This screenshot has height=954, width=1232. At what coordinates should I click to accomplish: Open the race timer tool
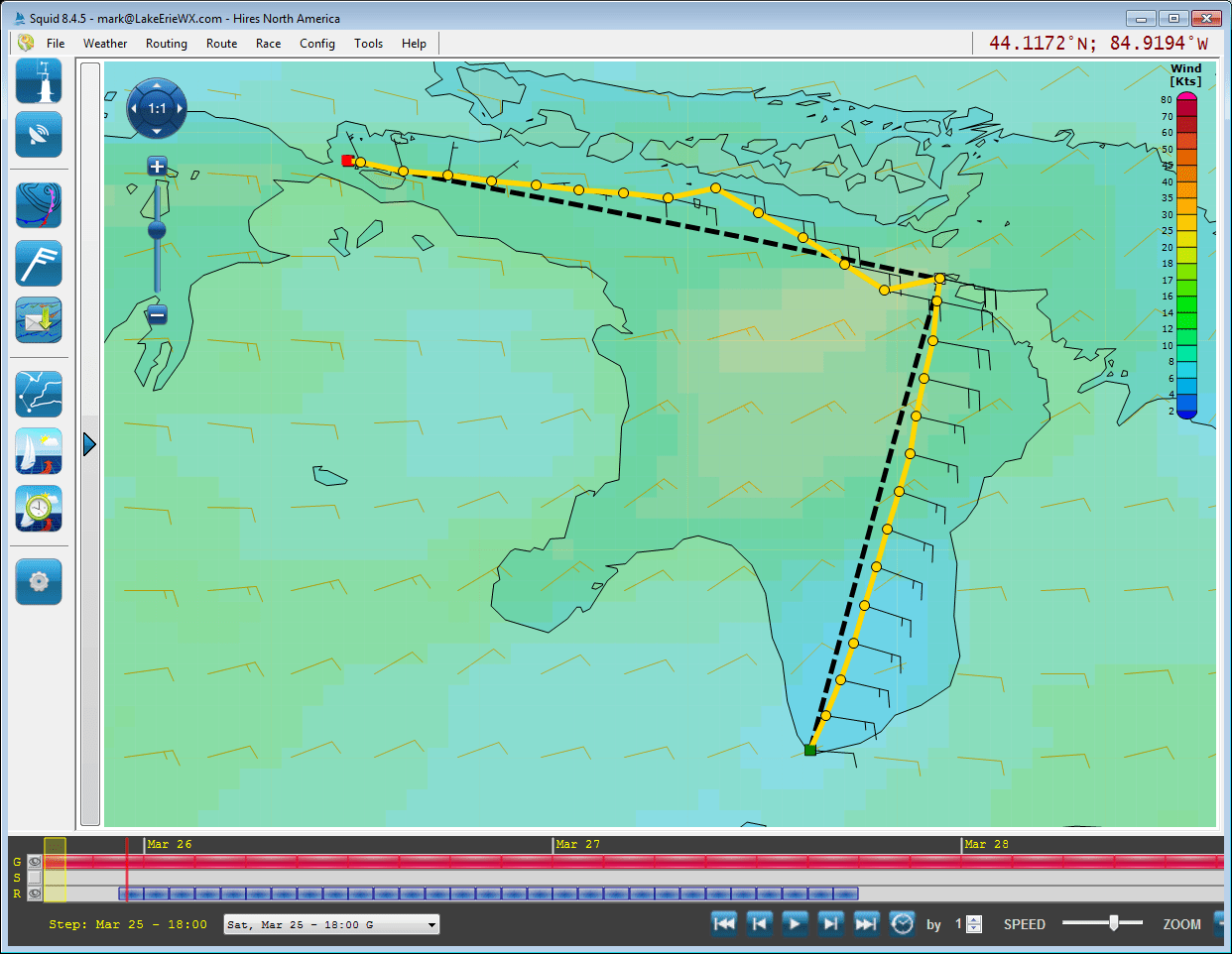point(38,509)
